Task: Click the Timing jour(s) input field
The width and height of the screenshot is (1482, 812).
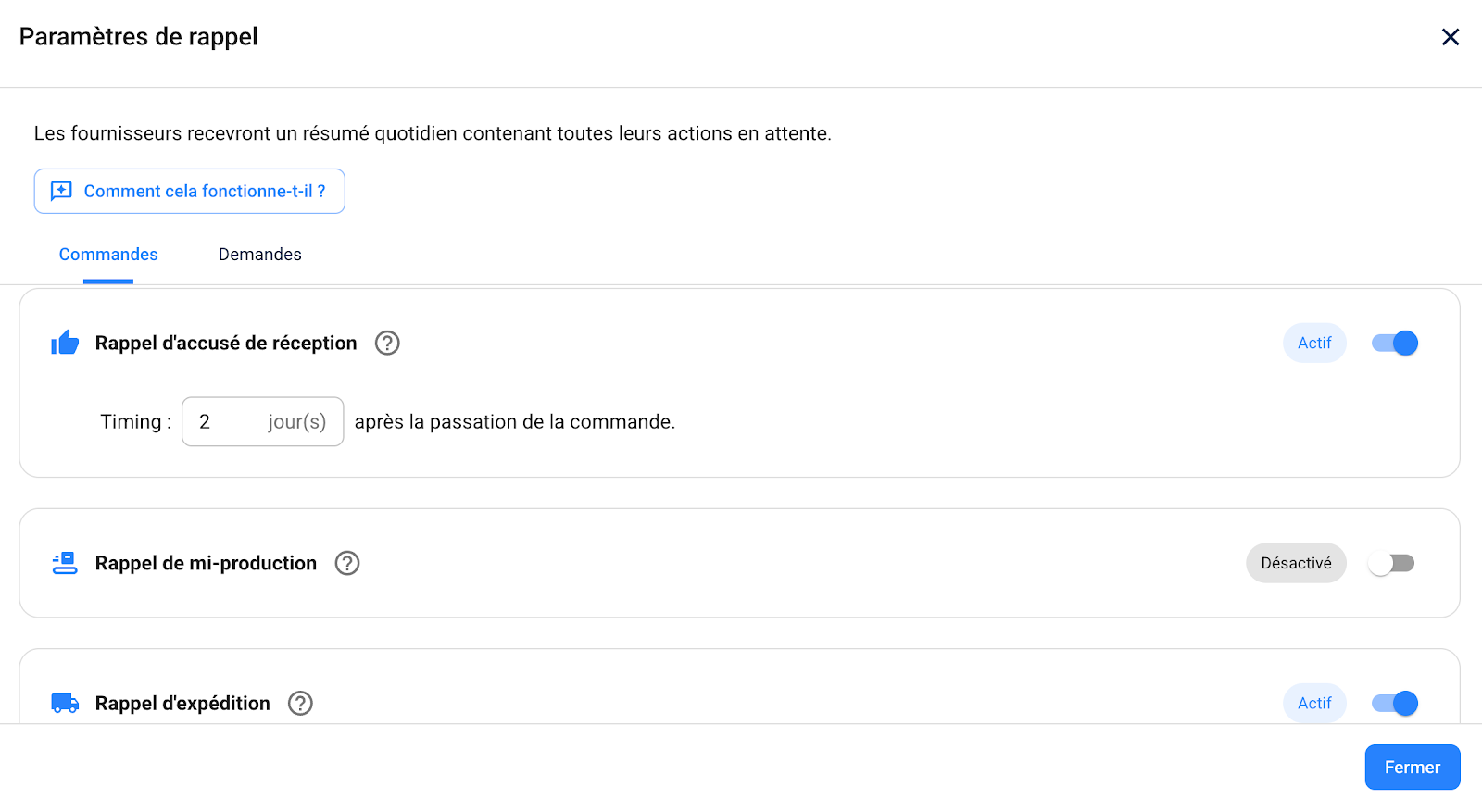Action: [x=222, y=421]
